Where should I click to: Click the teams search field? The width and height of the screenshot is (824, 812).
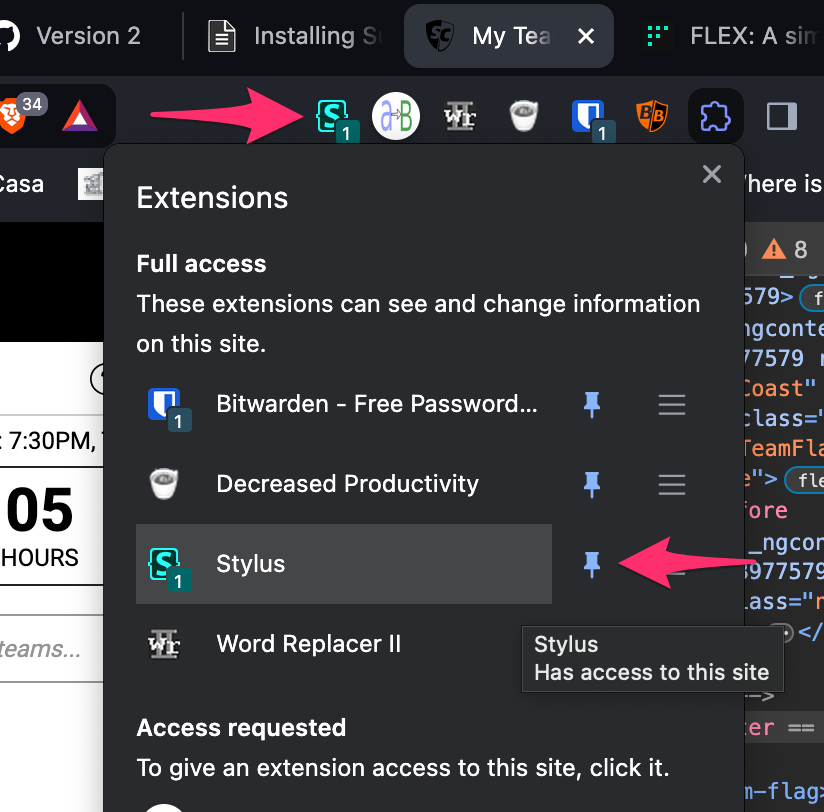pos(52,649)
